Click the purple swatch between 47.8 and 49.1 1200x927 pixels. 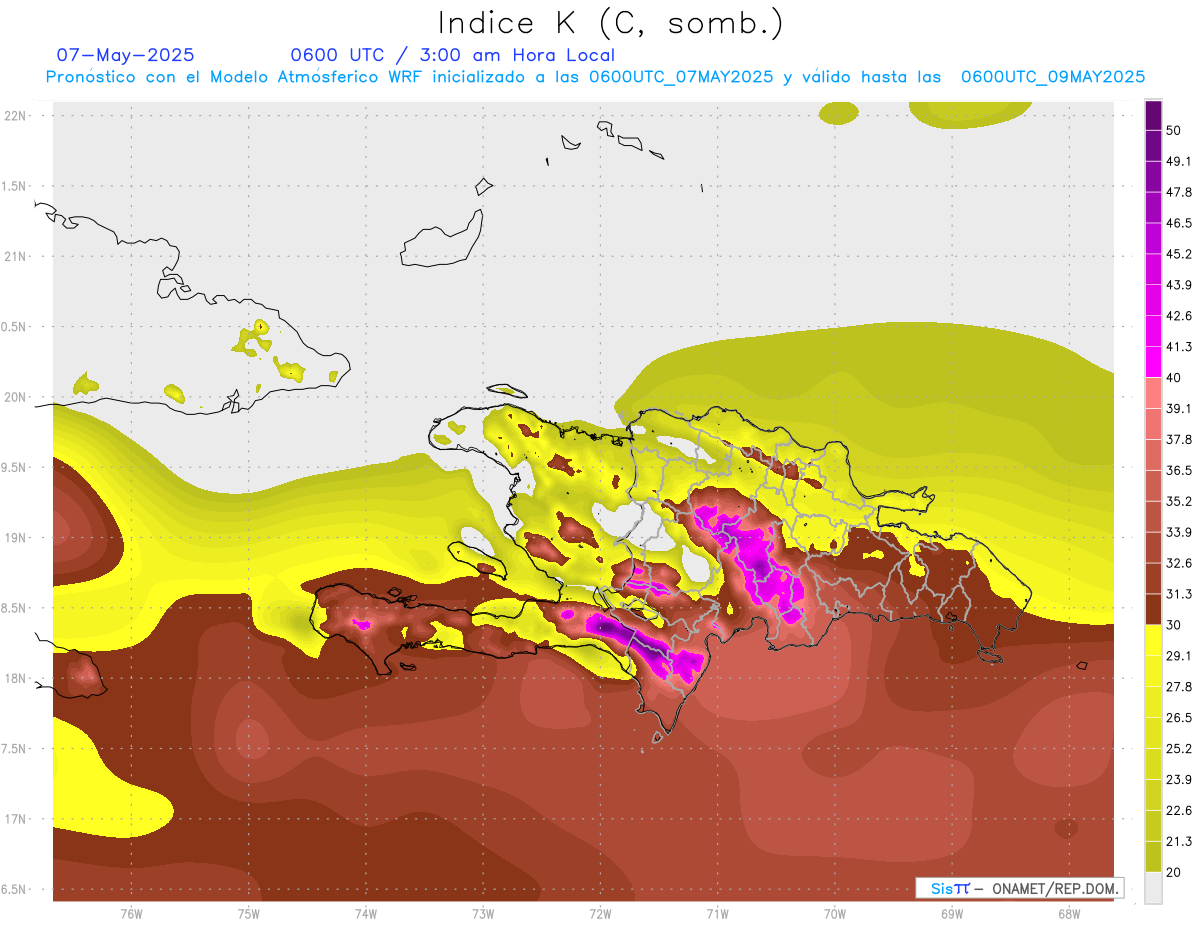(1154, 176)
